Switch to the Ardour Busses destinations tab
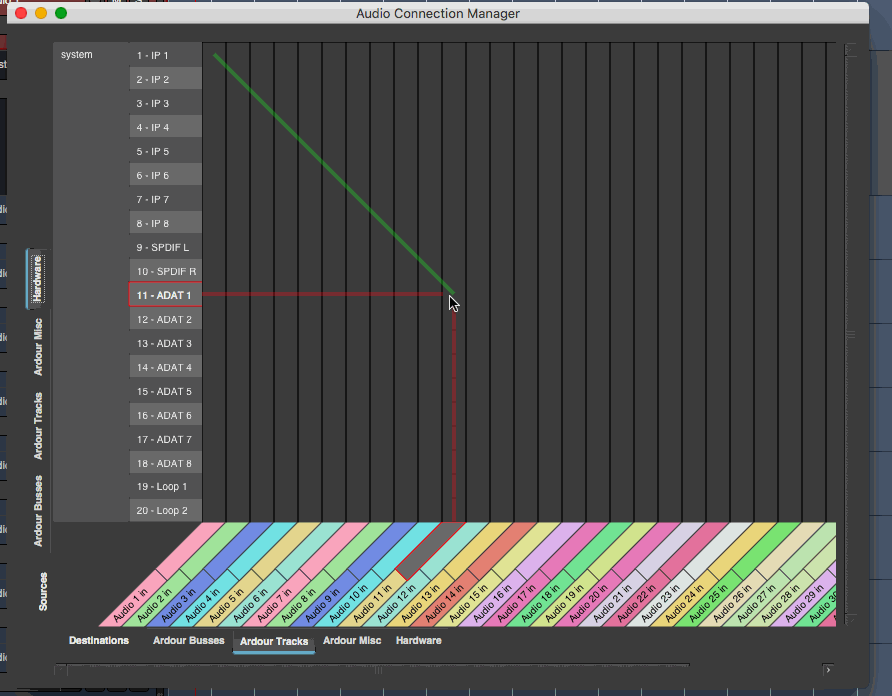892x696 pixels. [188, 641]
